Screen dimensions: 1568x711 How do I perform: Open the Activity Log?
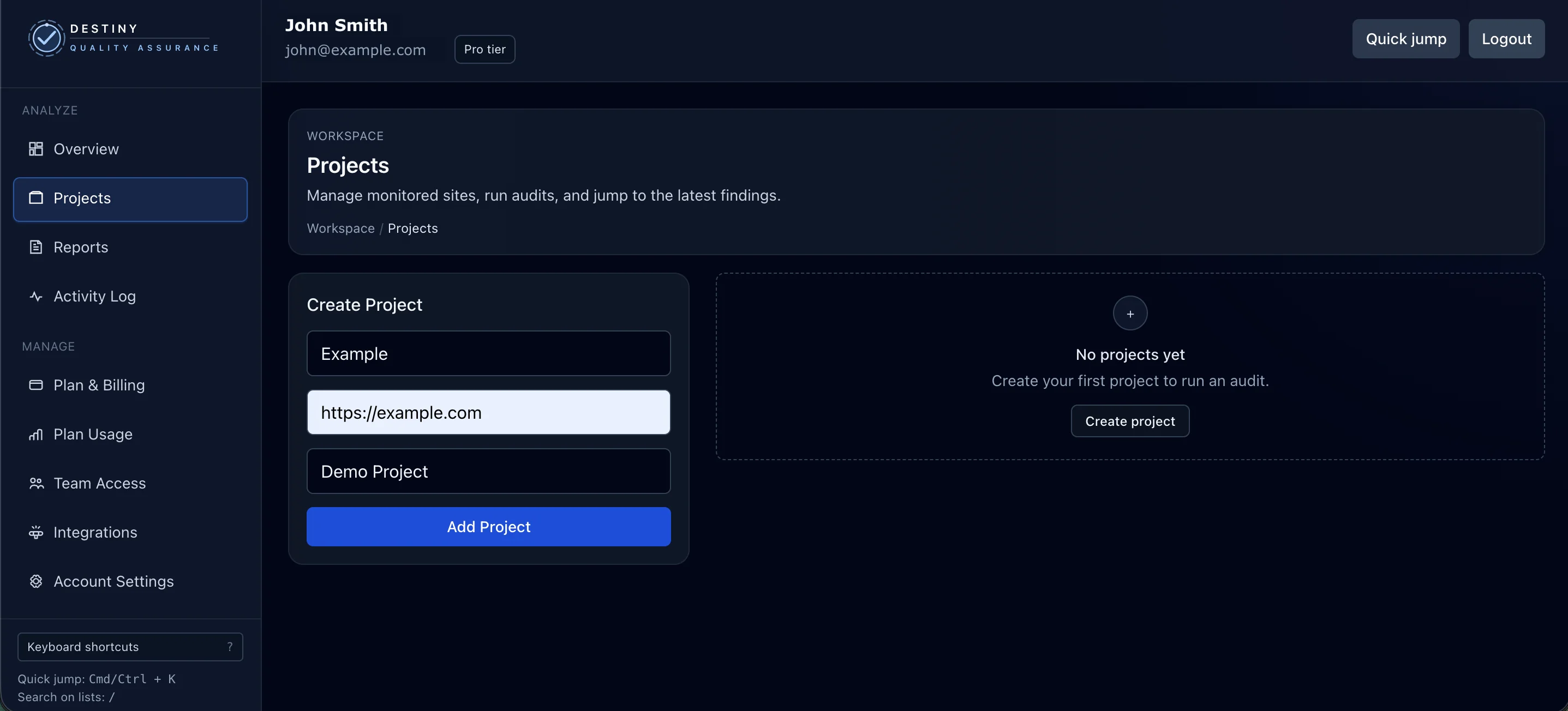pos(130,296)
